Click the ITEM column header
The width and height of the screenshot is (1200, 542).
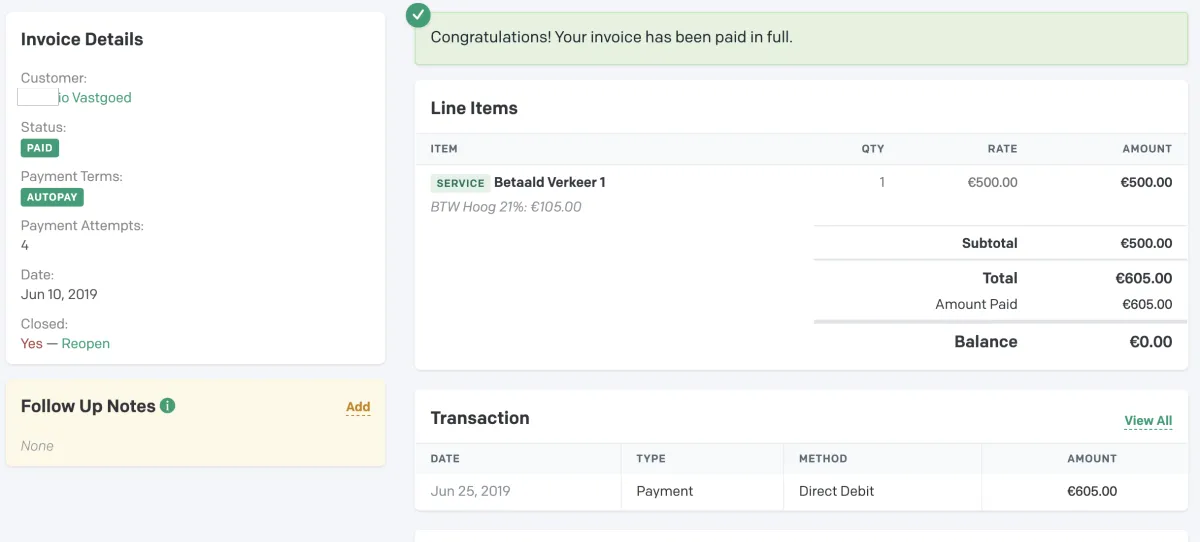pyautogui.click(x=444, y=149)
